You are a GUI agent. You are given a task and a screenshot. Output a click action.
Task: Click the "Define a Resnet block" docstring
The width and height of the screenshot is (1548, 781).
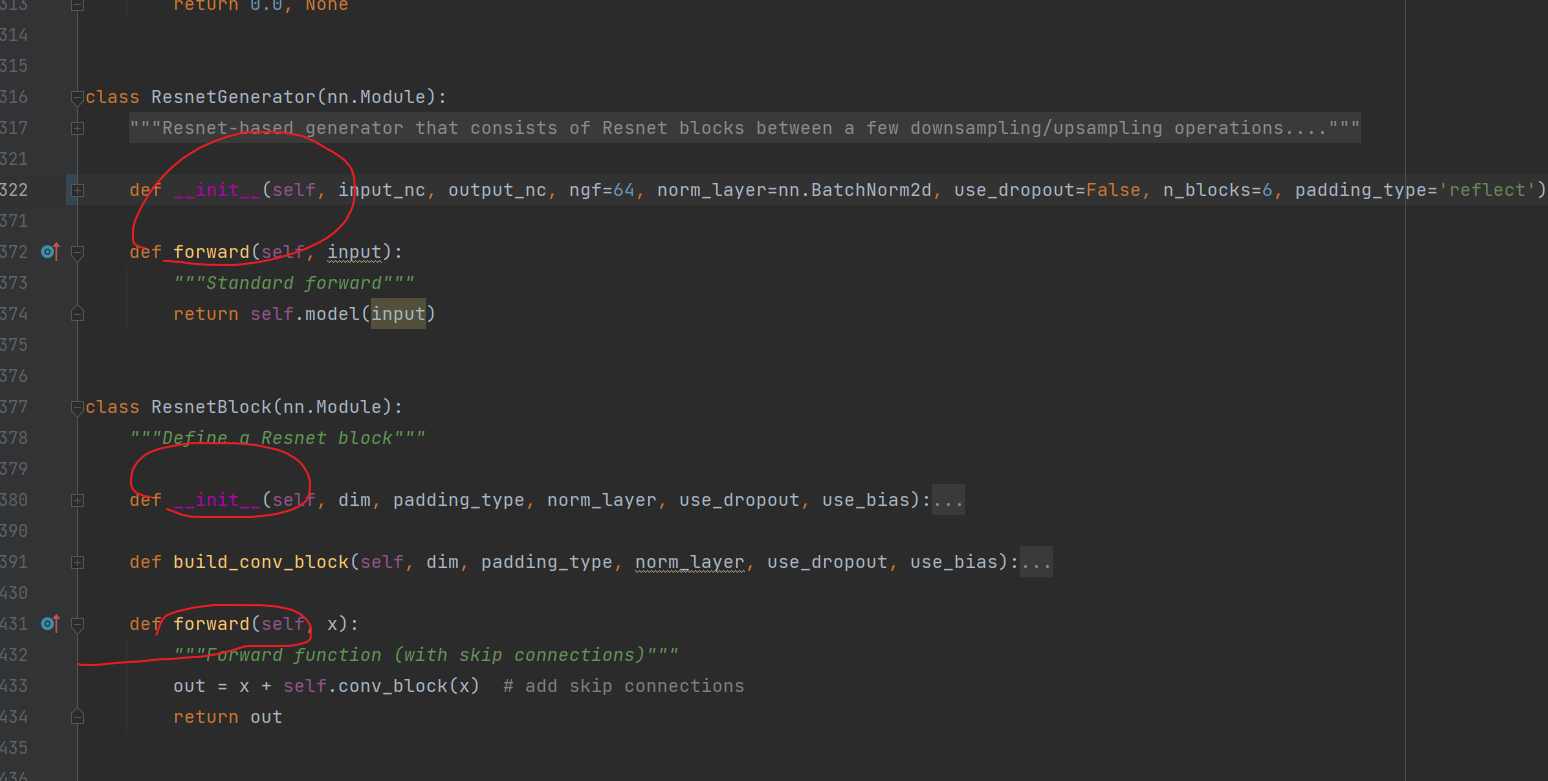[x=278, y=438]
